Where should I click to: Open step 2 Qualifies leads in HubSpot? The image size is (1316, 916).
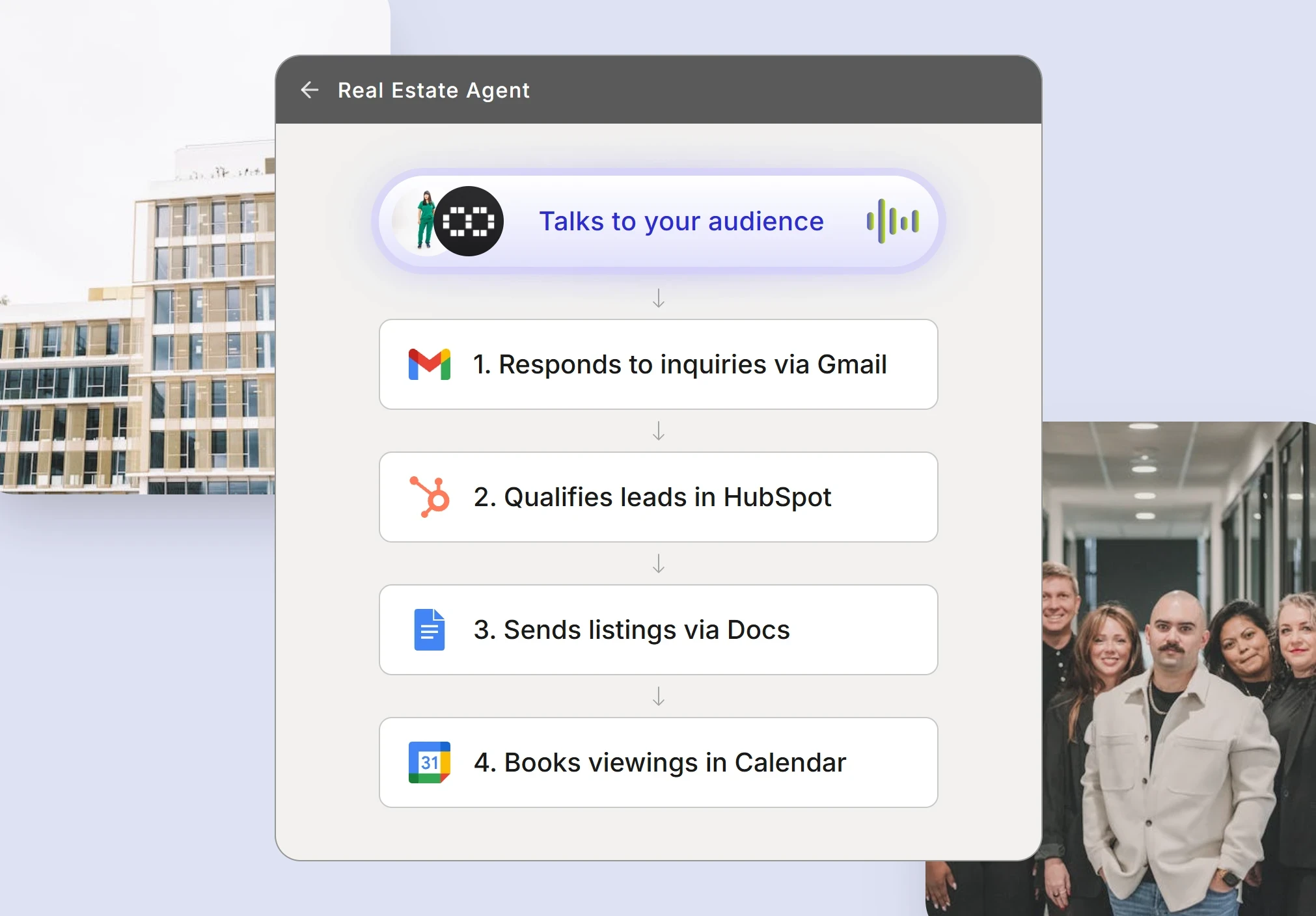pos(659,497)
